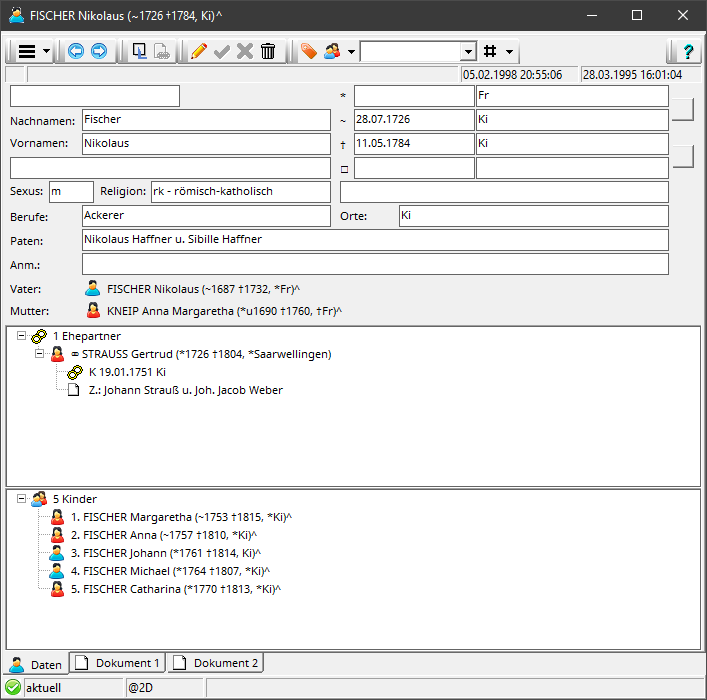Click the timestamp 28.03.1995 16:01:04

point(640,75)
